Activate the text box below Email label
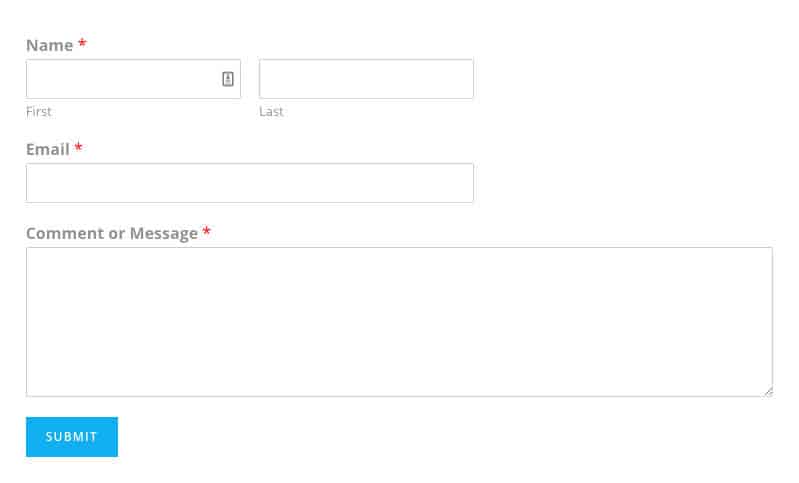Image resolution: width=799 pixels, height=483 pixels. point(250,183)
